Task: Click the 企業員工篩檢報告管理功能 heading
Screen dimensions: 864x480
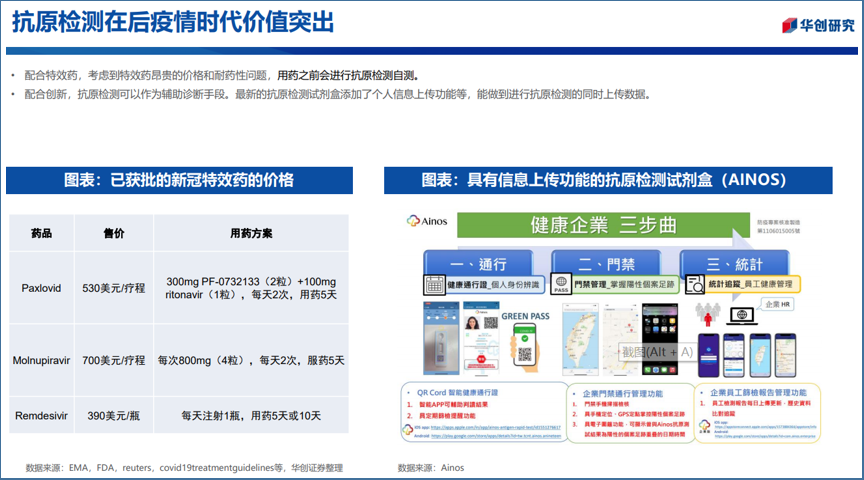Action: click(x=758, y=392)
